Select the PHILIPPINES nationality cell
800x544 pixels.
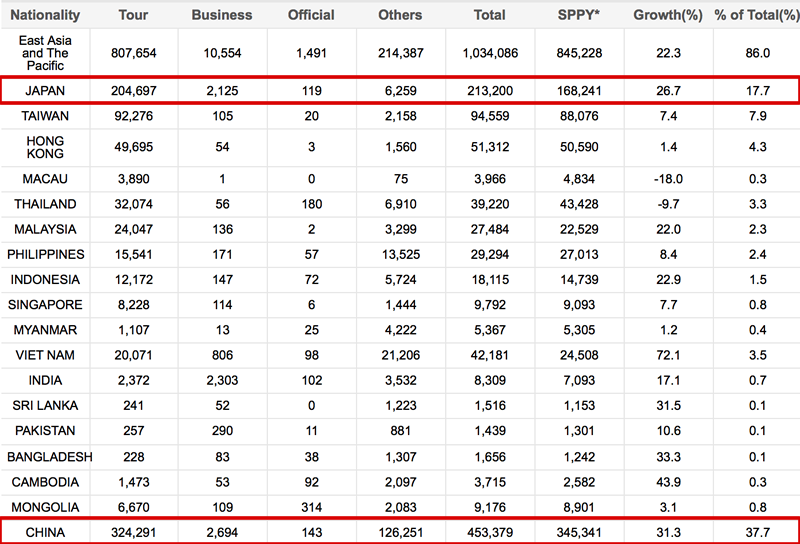point(45,254)
